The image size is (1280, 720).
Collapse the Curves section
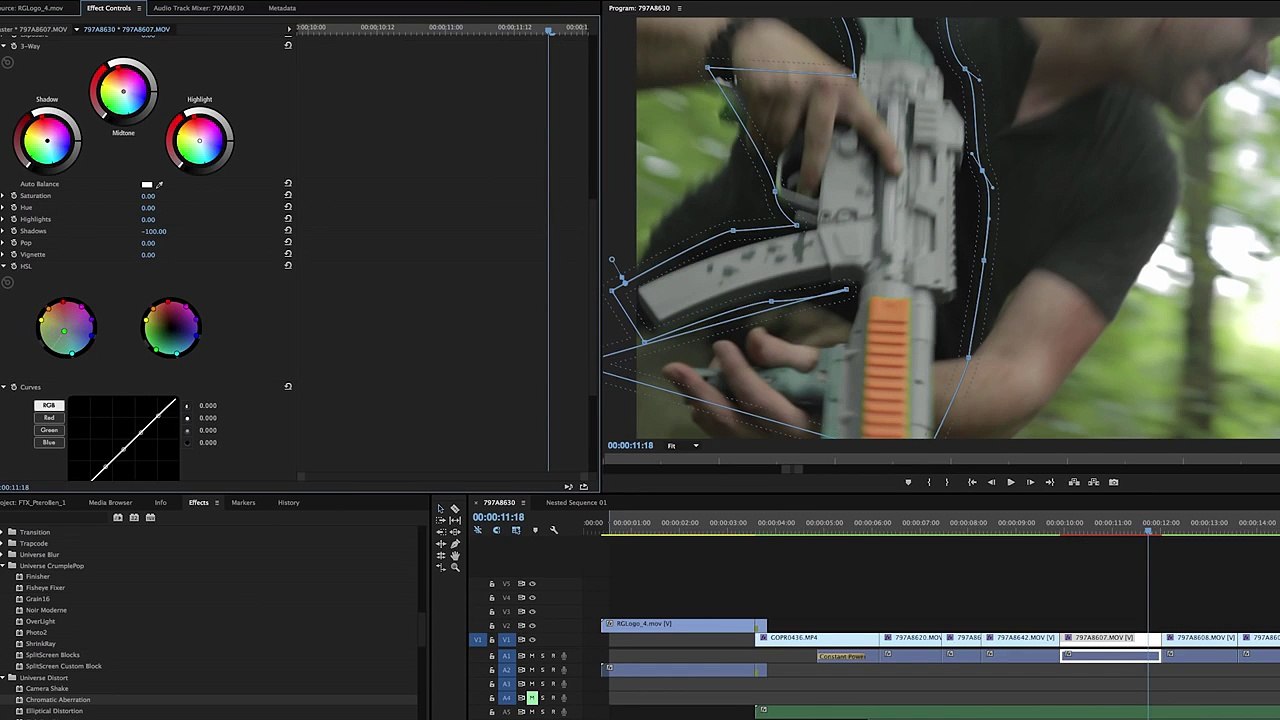point(4,386)
